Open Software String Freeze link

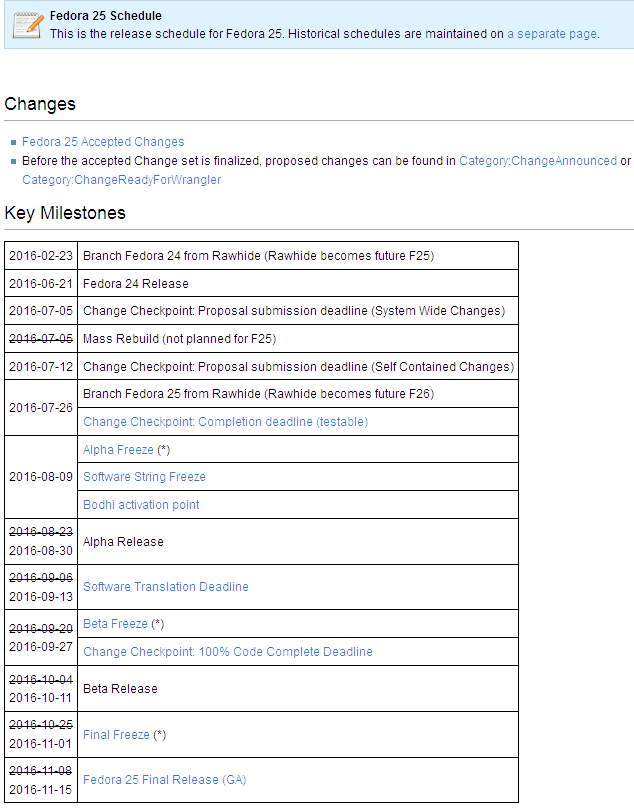144,477
